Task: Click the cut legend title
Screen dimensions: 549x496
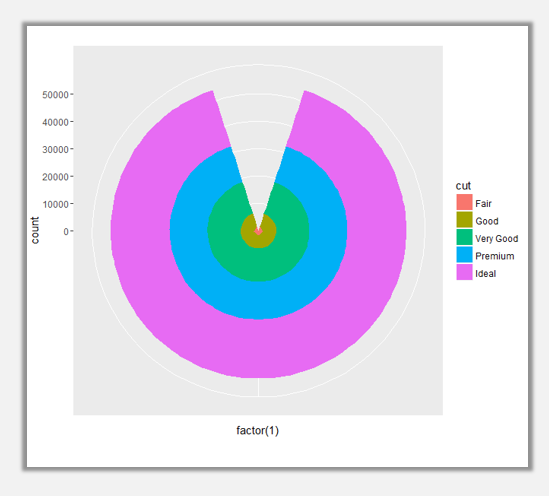Action: [463, 186]
